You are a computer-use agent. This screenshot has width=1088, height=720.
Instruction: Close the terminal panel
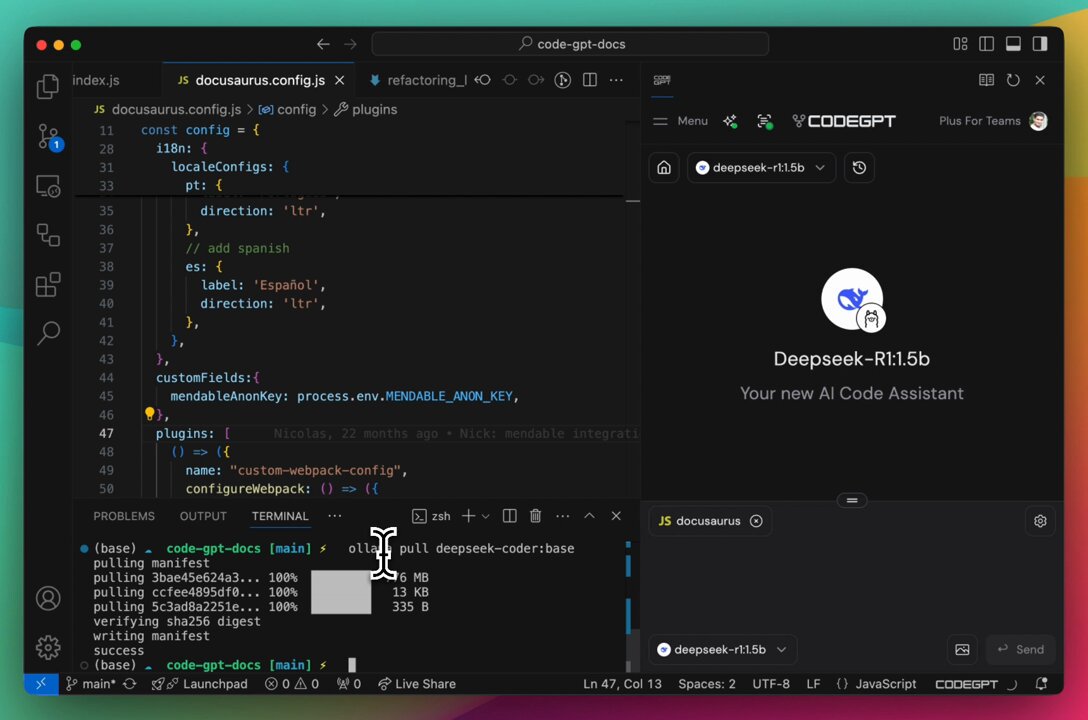click(x=616, y=516)
